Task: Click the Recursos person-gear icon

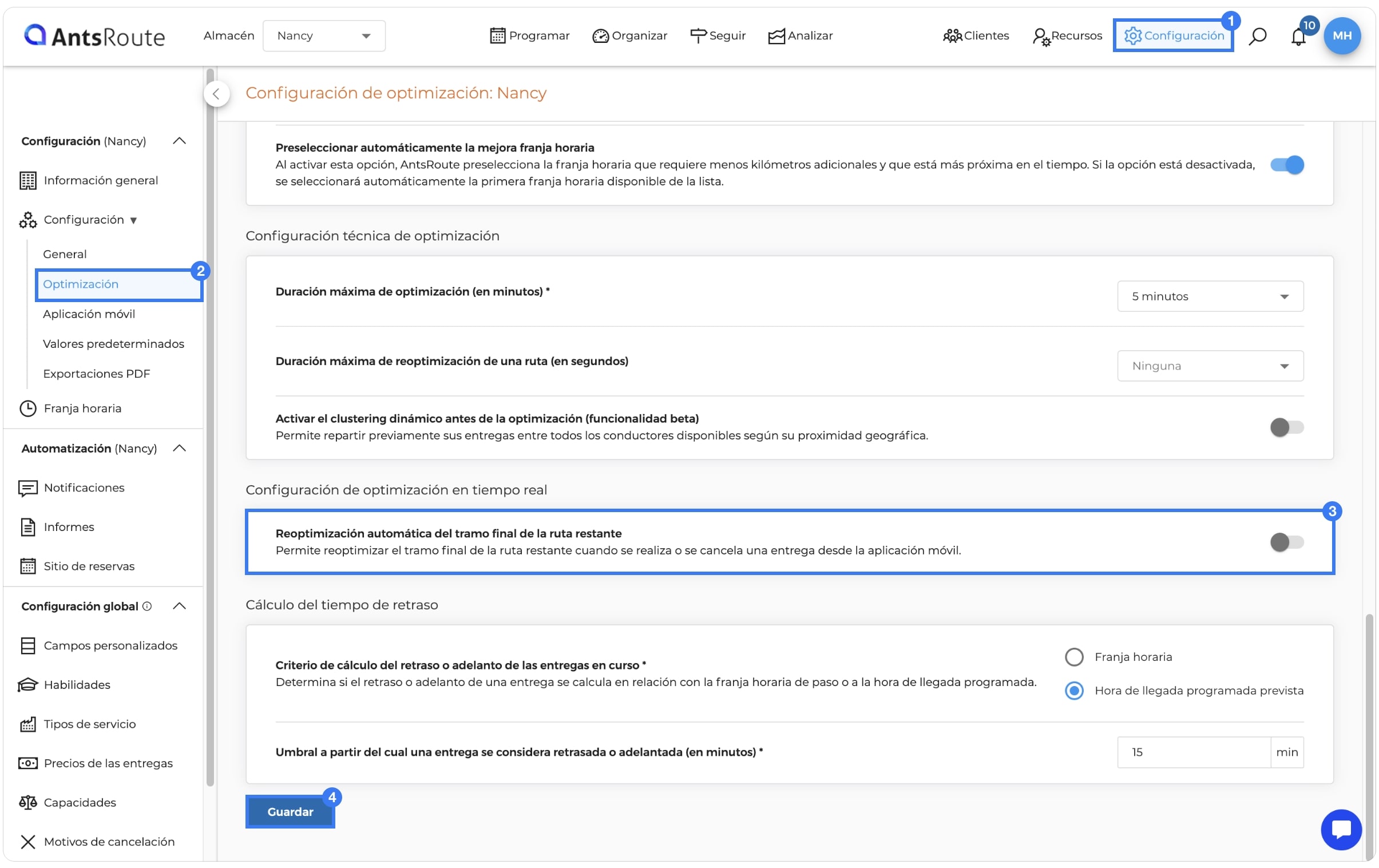Action: pos(1041,37)
